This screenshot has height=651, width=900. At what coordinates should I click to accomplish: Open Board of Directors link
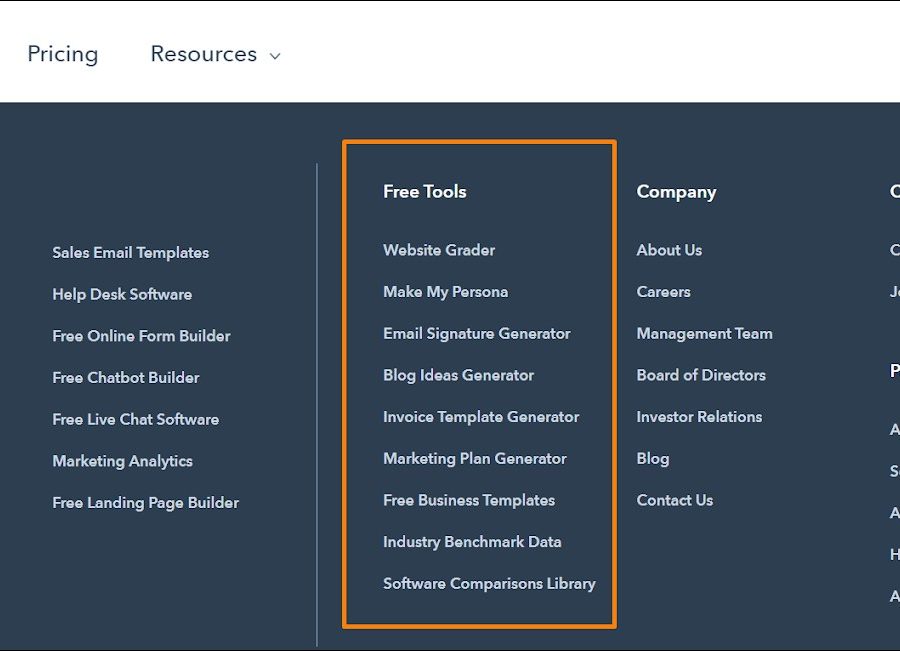point(701,375)
